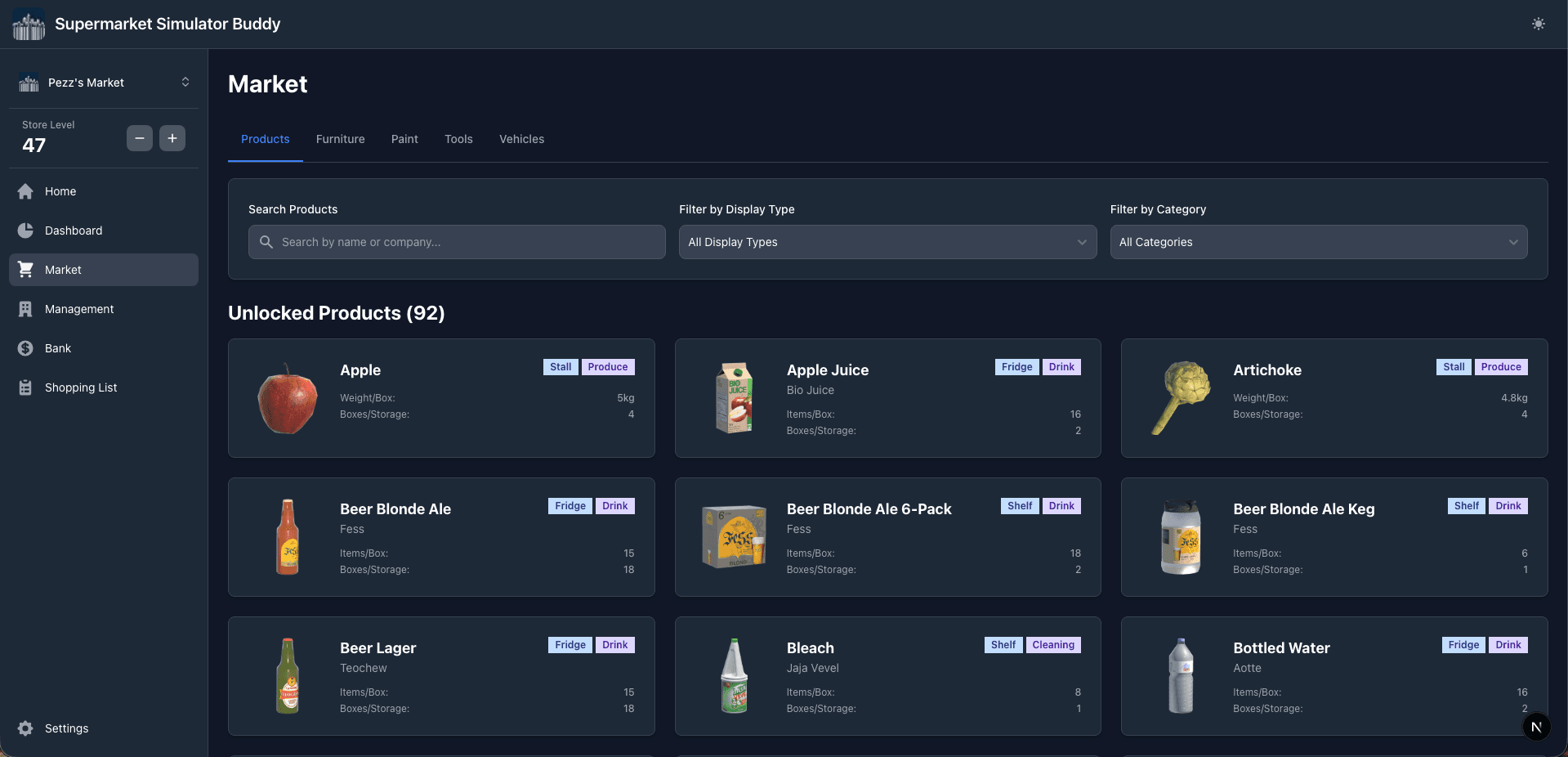The image size is (1568, 757).
Task: Select the Paint tab
Action: pos(404,139)
